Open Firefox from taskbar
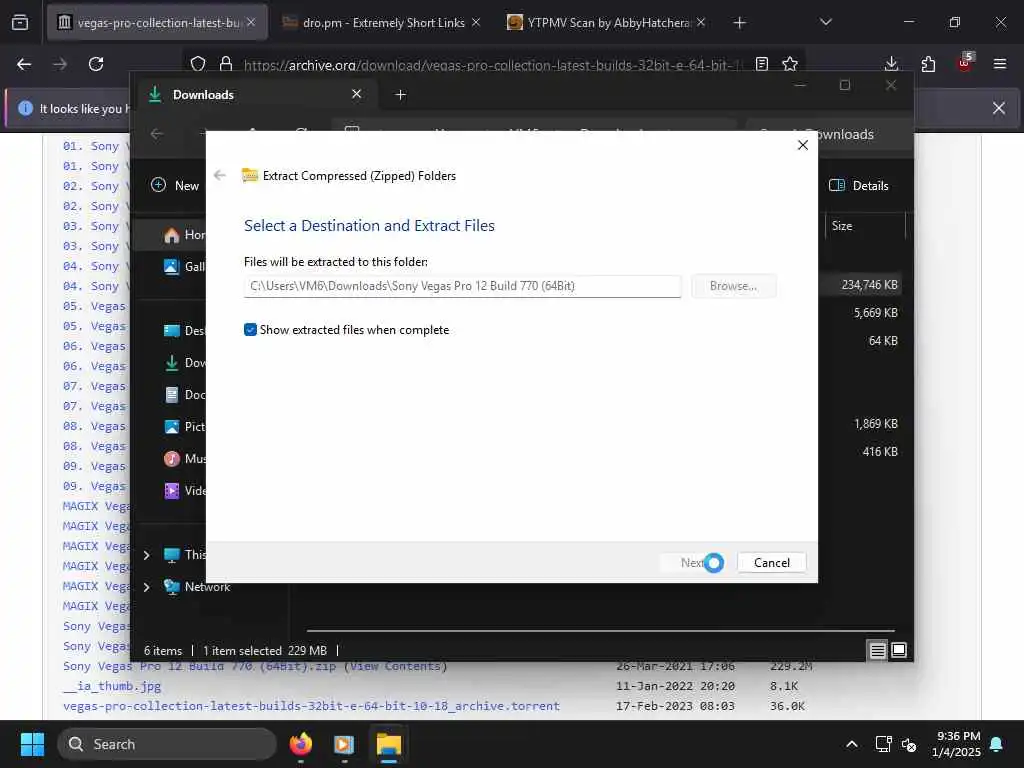 300,744
